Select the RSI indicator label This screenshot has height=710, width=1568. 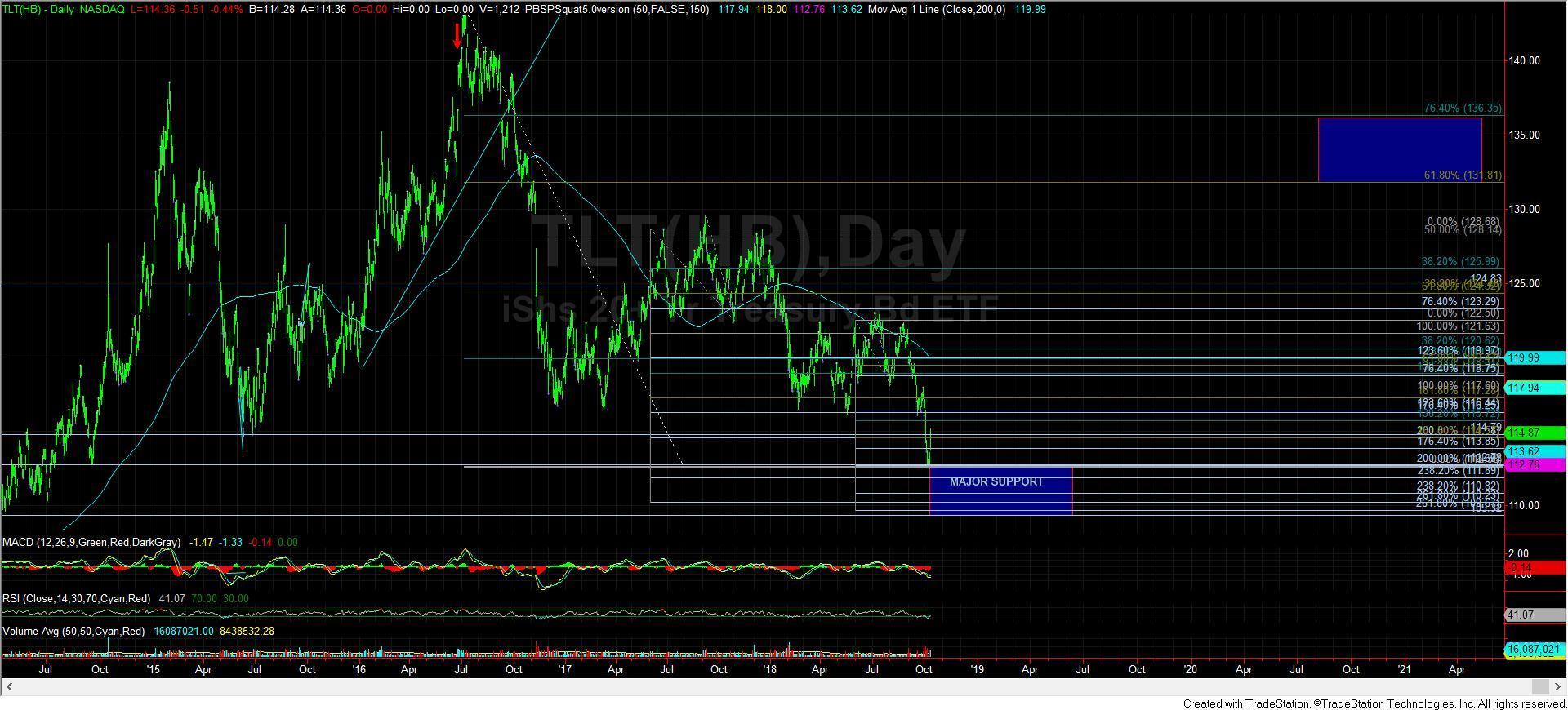(77, 598)
